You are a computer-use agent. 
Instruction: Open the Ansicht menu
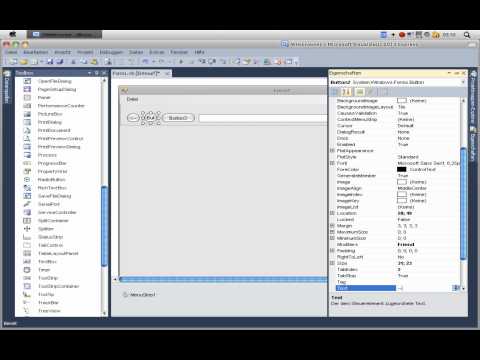tap(63, 52)
